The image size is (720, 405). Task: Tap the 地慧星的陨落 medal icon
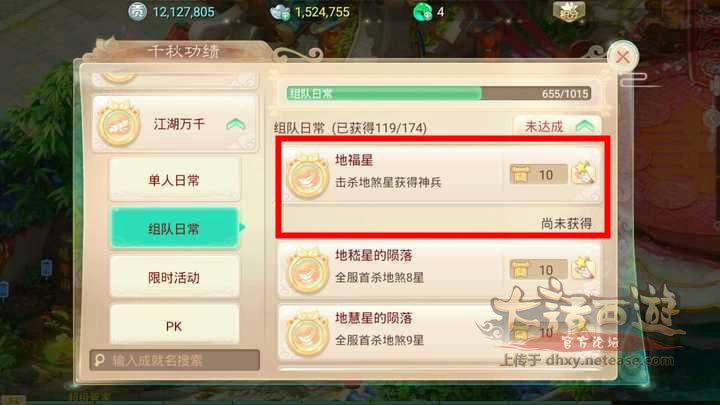tap(307, 334)
